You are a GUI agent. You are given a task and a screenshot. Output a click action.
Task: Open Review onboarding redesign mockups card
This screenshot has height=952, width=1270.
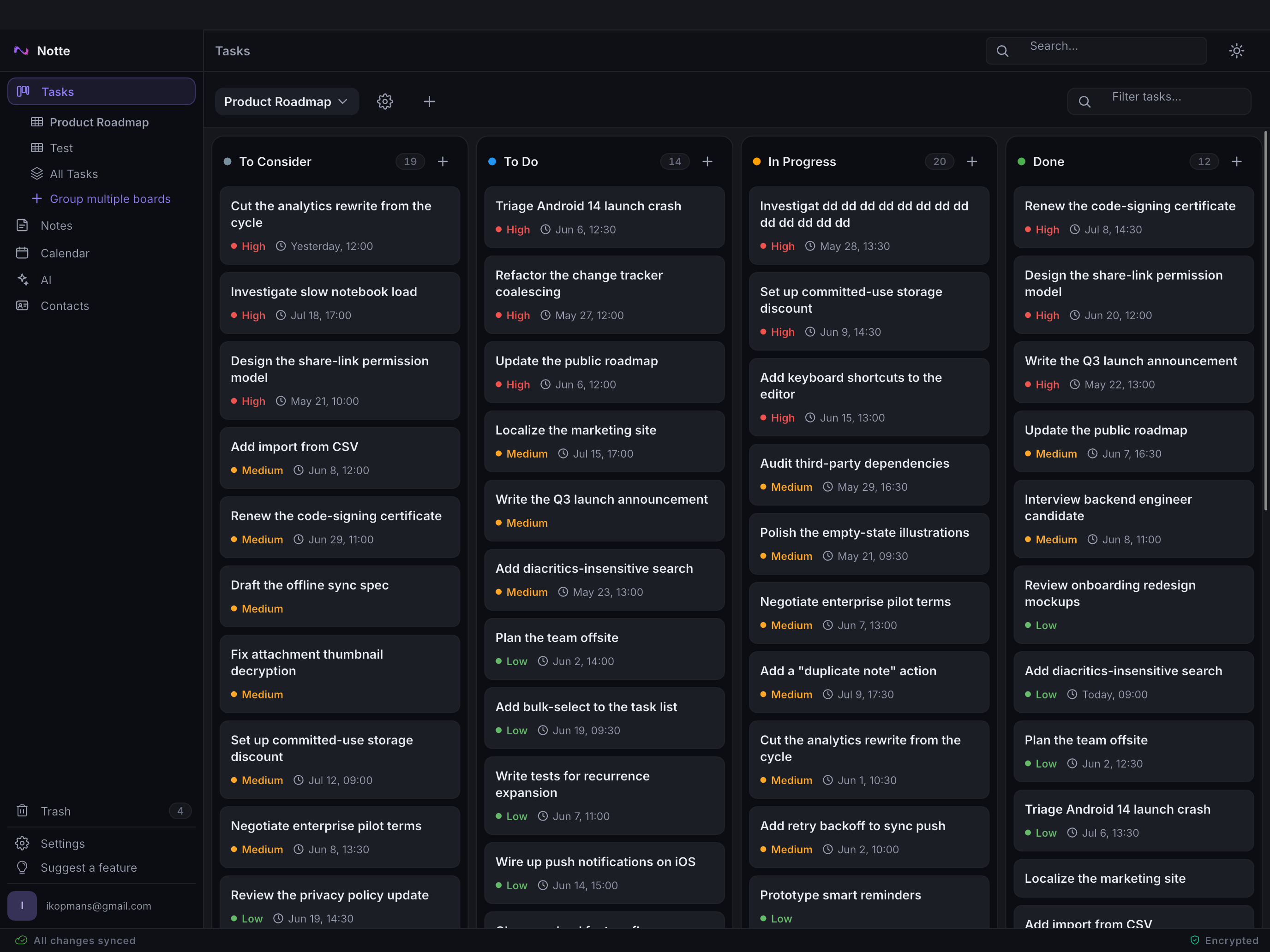pos(1134,605)
